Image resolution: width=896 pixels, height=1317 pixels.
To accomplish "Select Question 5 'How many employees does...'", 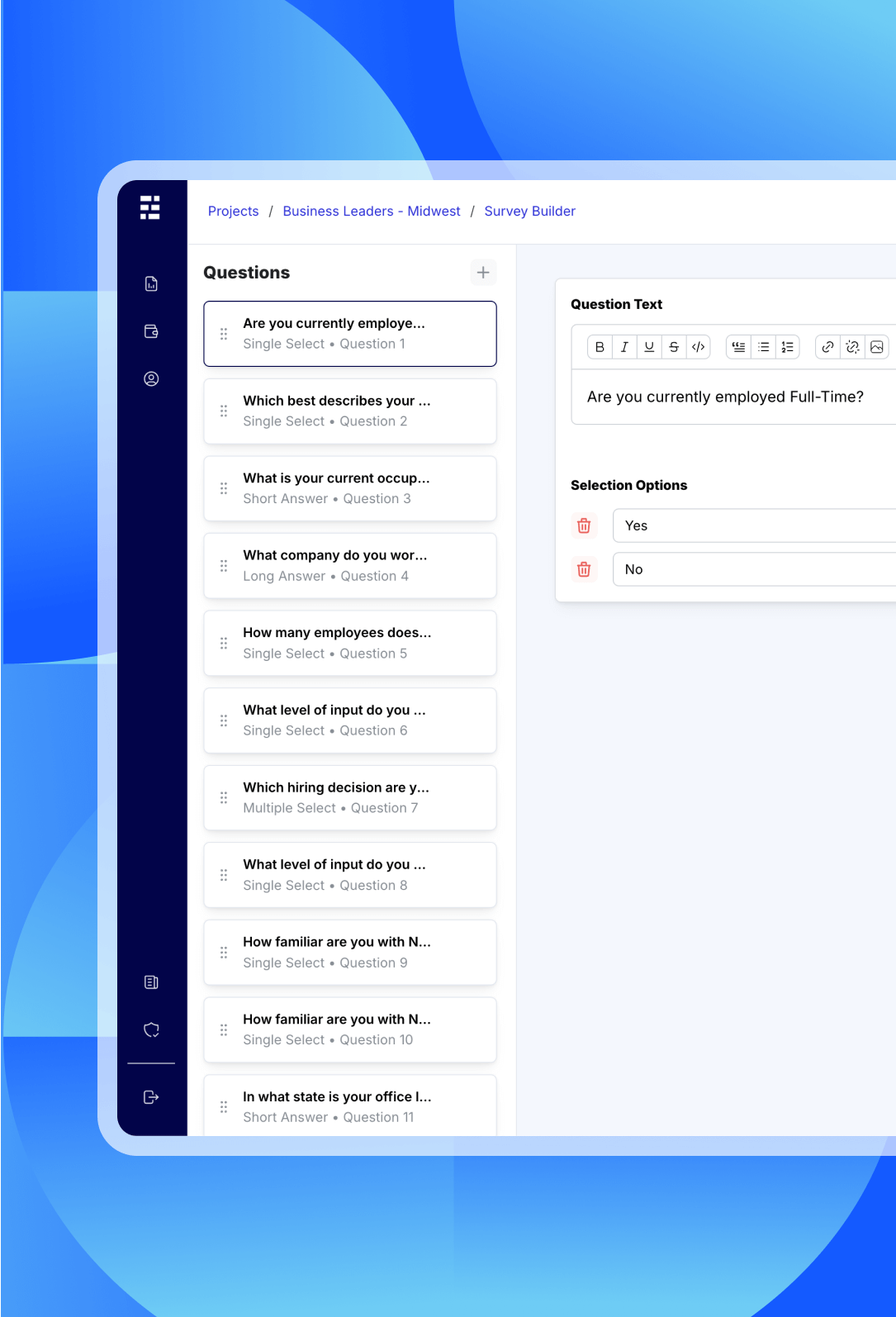I will tap(350, 643).
